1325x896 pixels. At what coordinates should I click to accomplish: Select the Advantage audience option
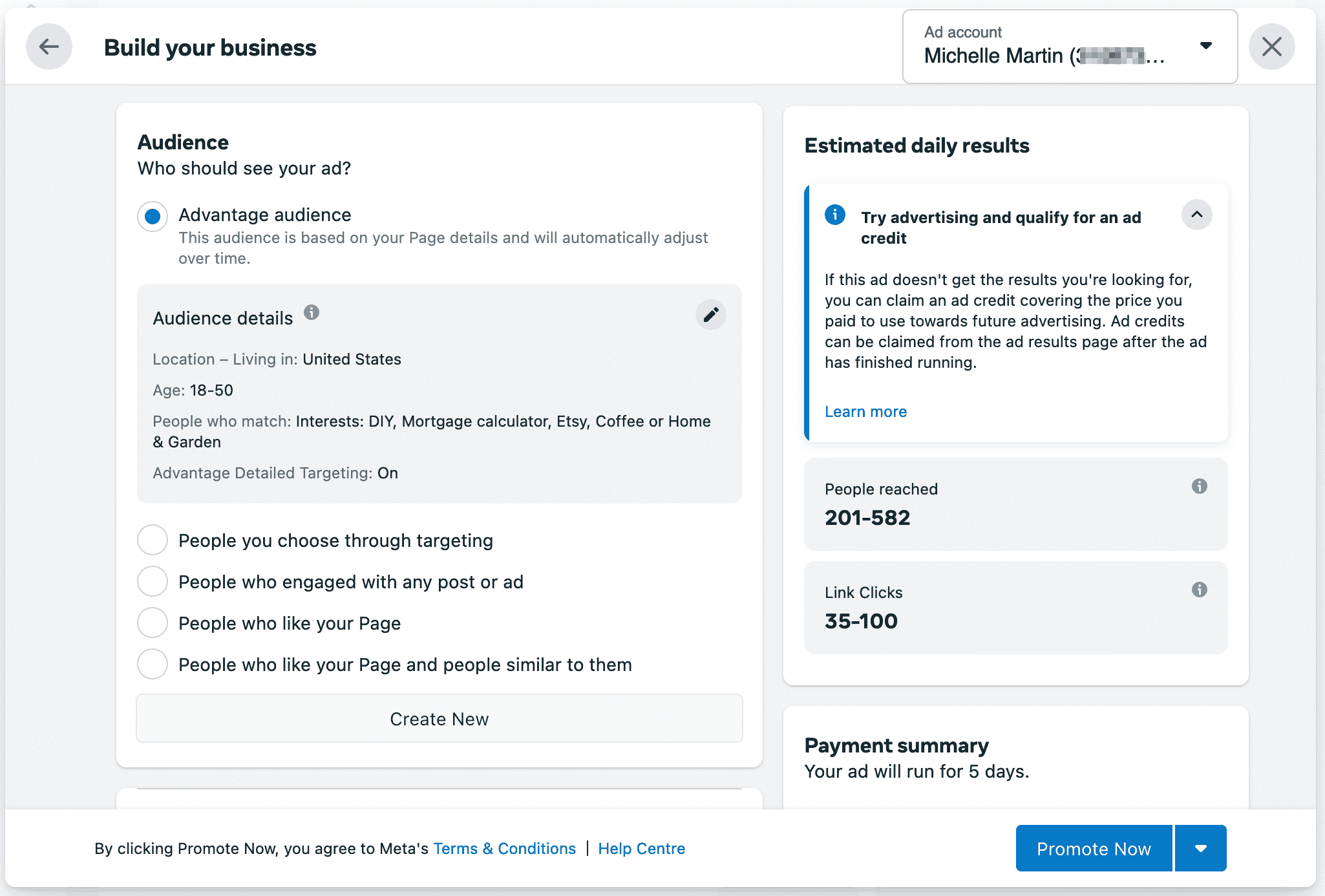152,216
